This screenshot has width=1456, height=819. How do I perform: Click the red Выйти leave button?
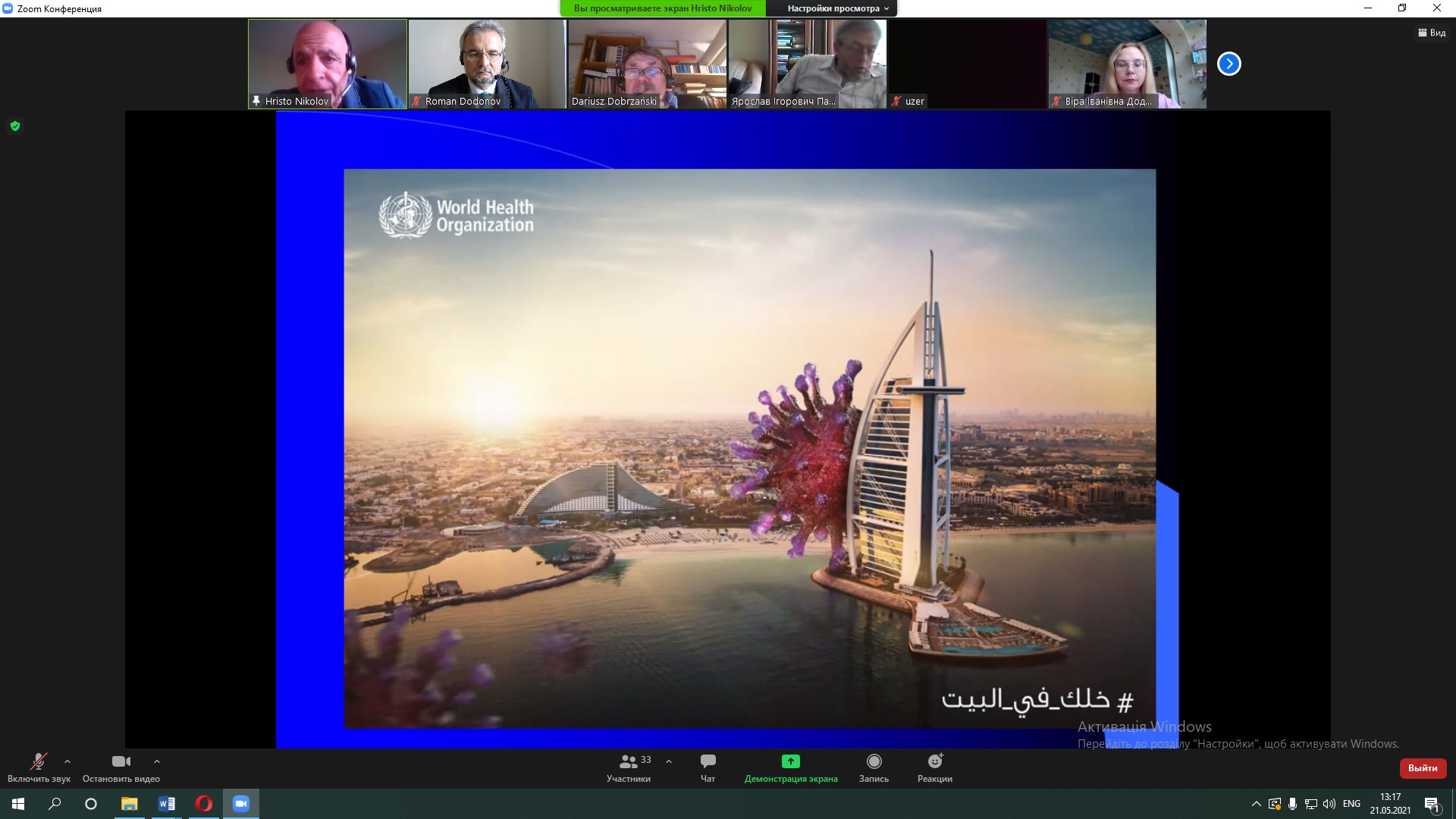coord(1423,768)
